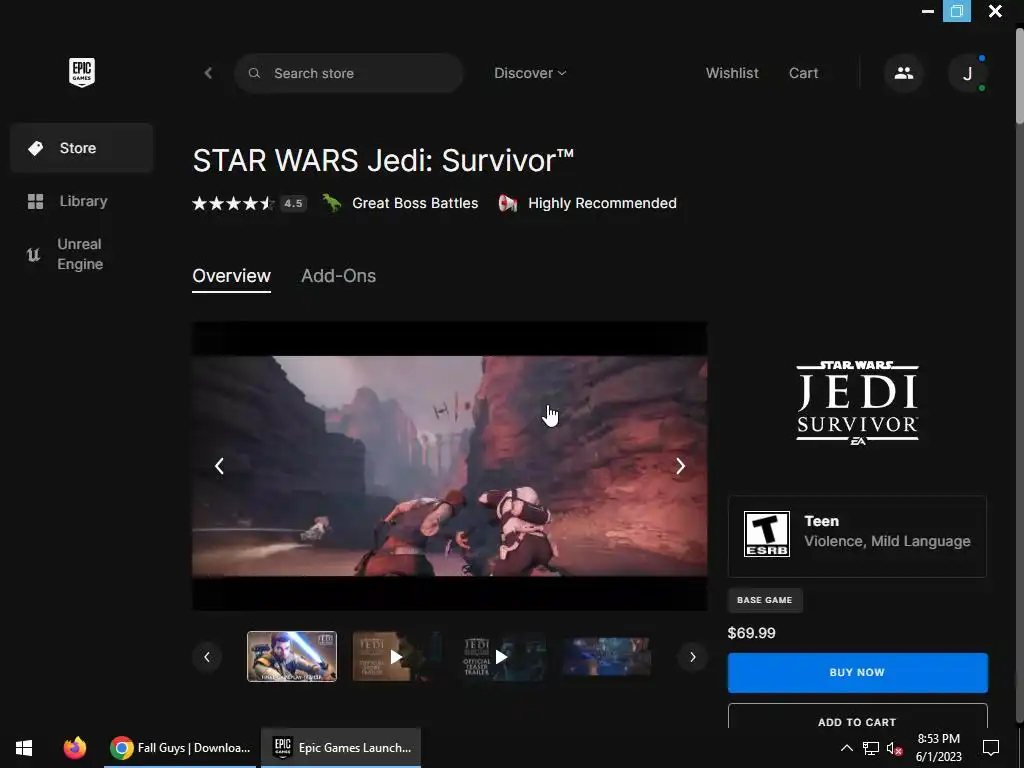
Task: Go to previous thumbnails in carousel strip
Action: (207, 657)
